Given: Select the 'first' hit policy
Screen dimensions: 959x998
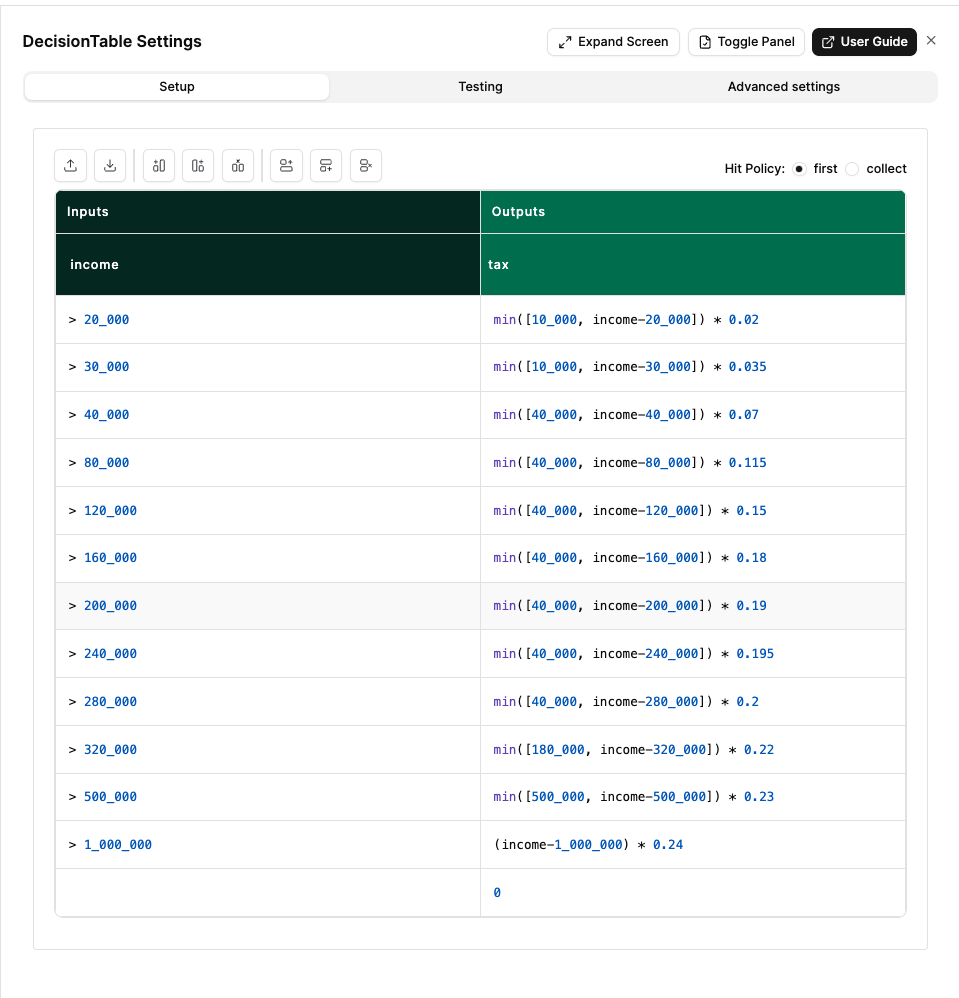Looking at the screenshot, I should tap(799, 169).
